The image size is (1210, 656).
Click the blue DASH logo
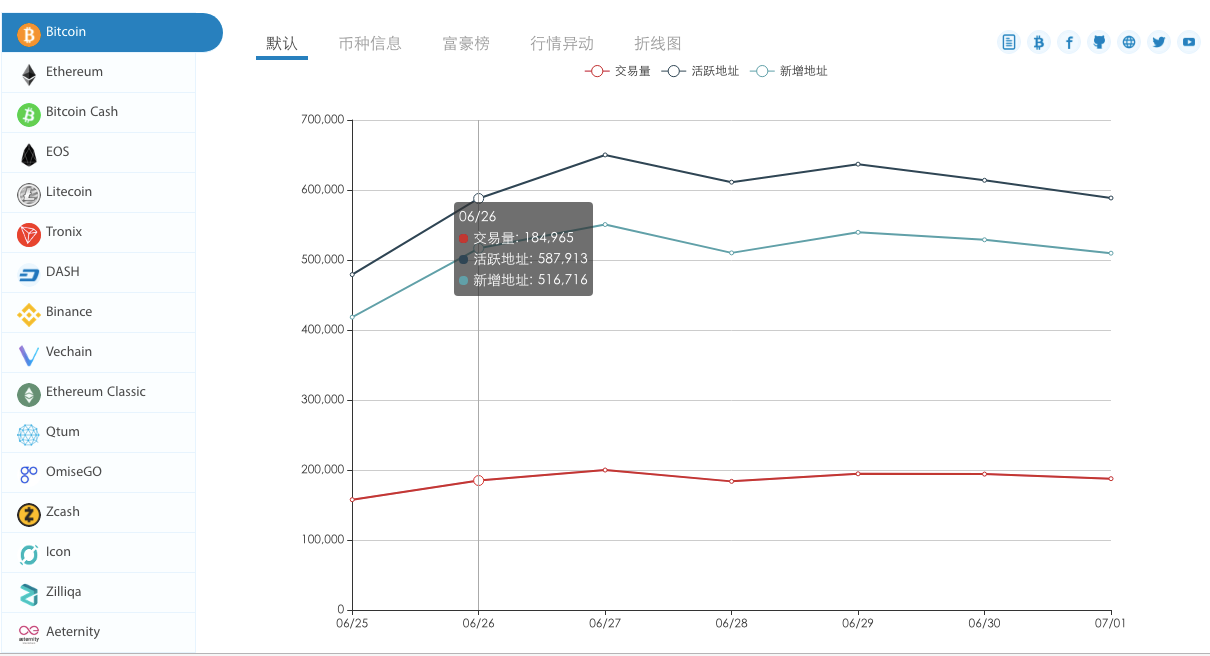29,275
